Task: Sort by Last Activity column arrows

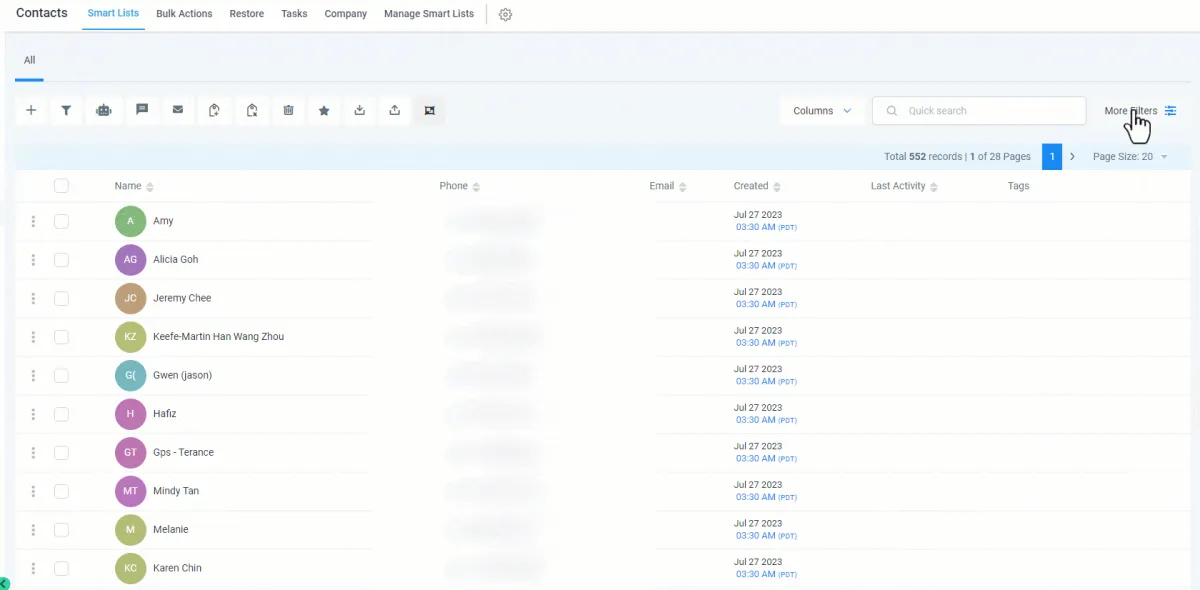Action: (934, 187)
